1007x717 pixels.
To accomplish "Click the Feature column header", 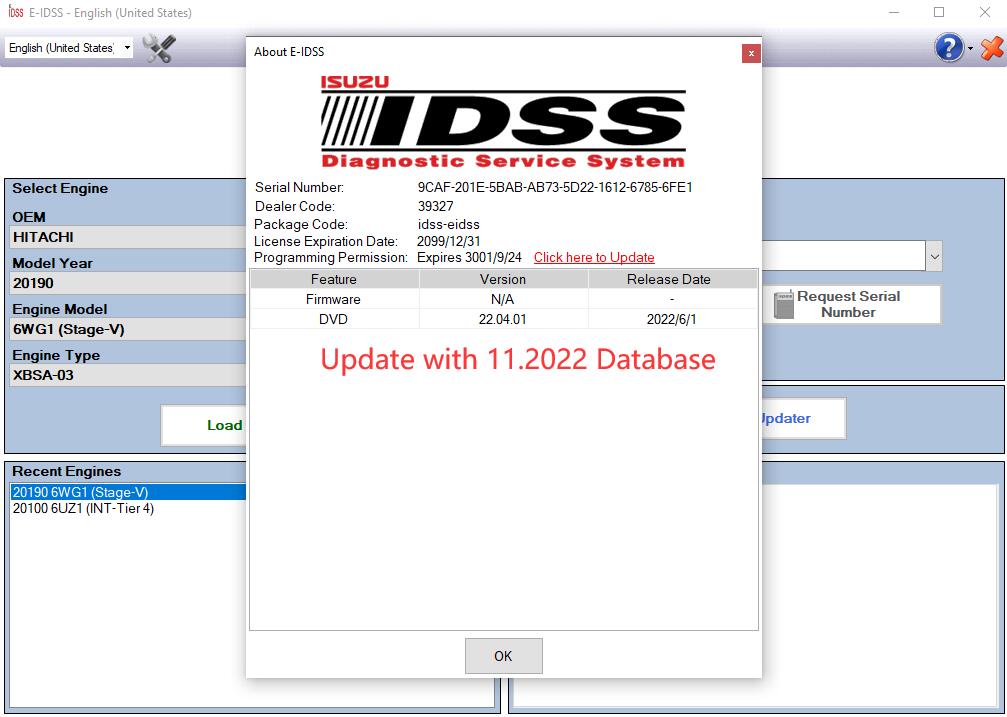I will click(334, 279).
